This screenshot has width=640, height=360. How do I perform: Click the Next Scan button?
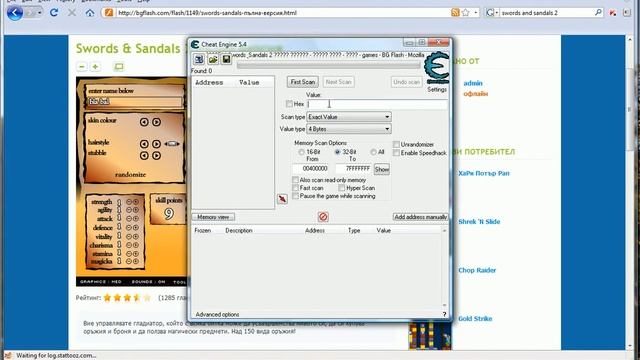[x=338, y=82]
